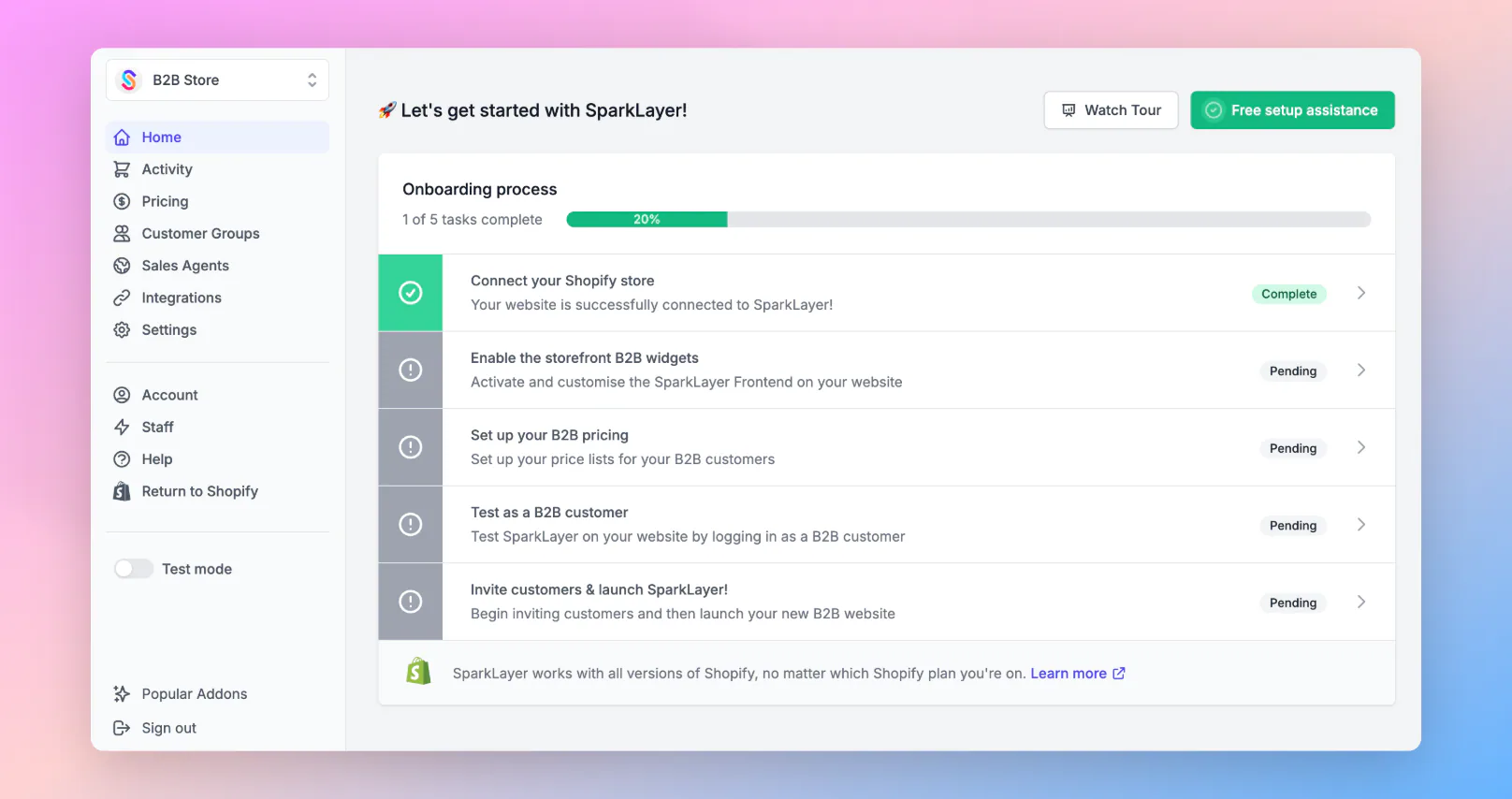Expand the Connect your Shopify store chevron
1512x799 pixels.
click(1361, 293)
